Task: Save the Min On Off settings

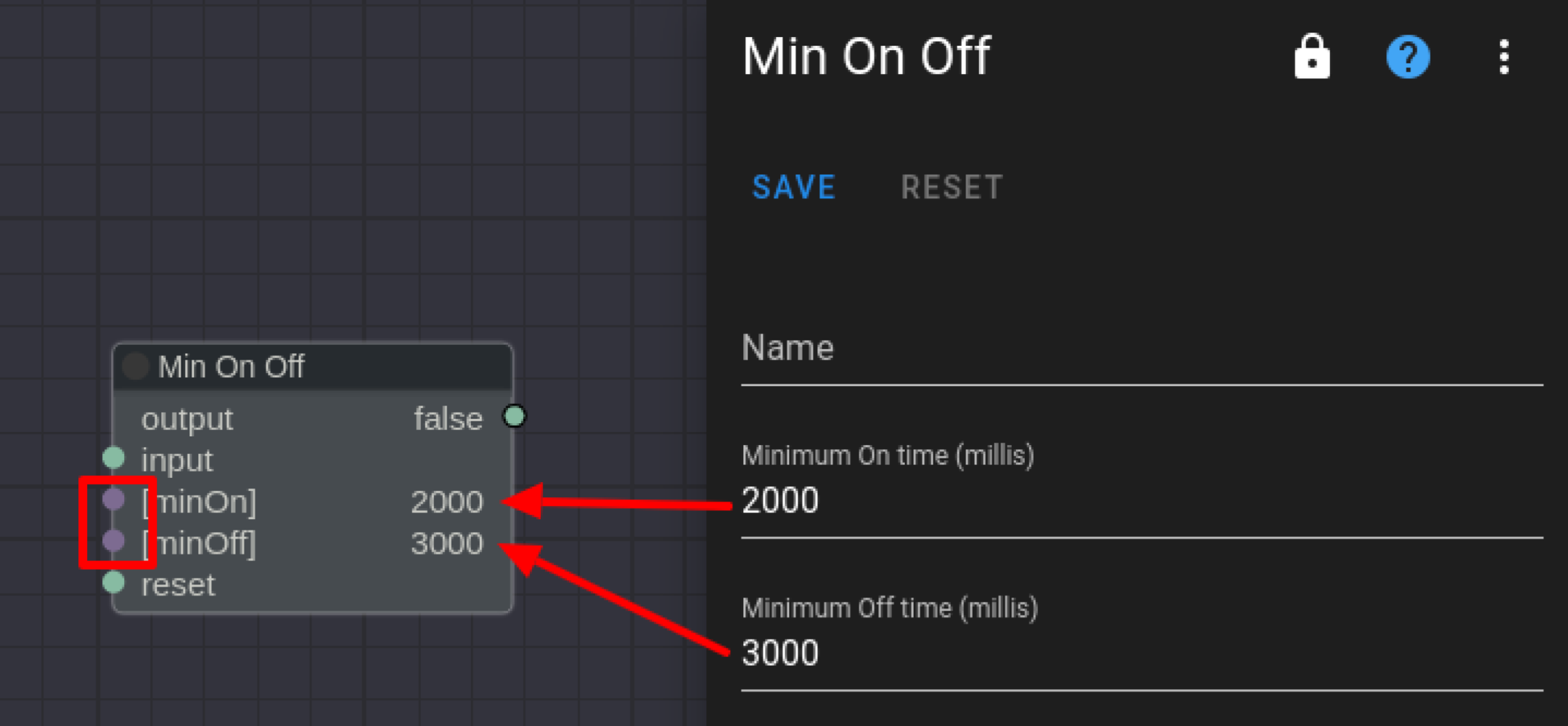Action: click(x=793, y=187)
